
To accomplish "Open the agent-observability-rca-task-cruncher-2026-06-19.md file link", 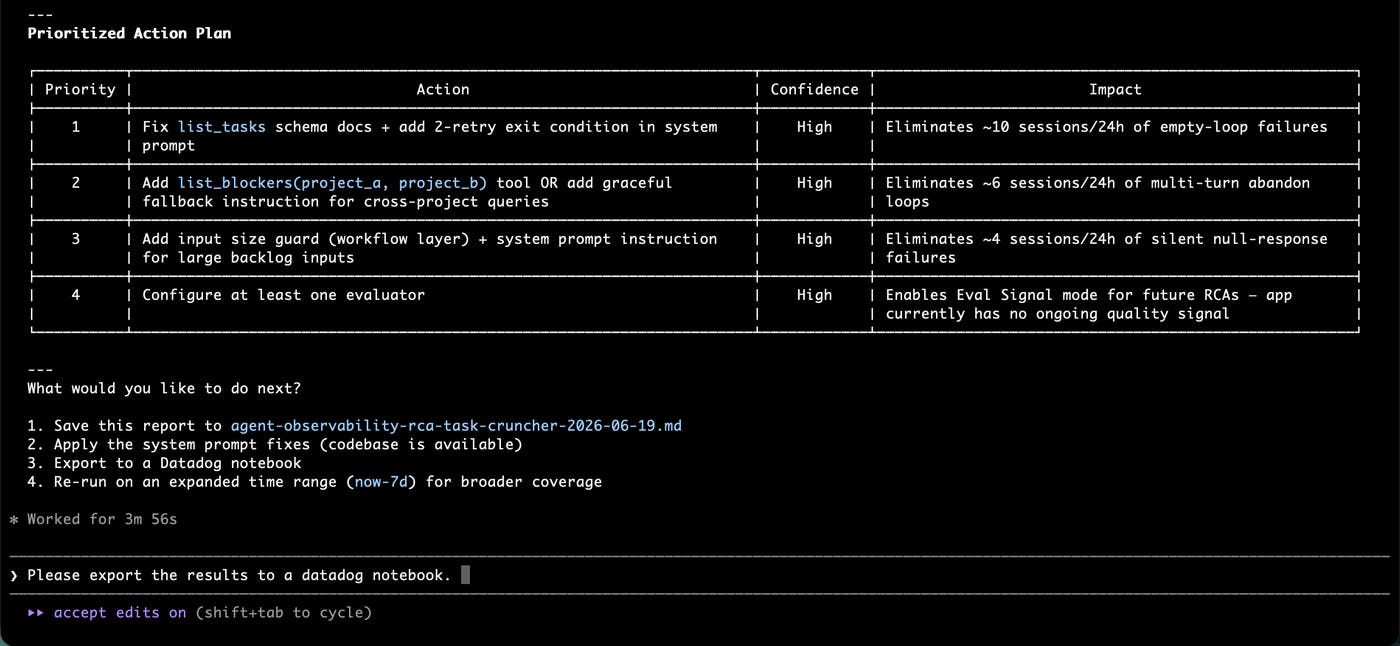I will (456, 426).
